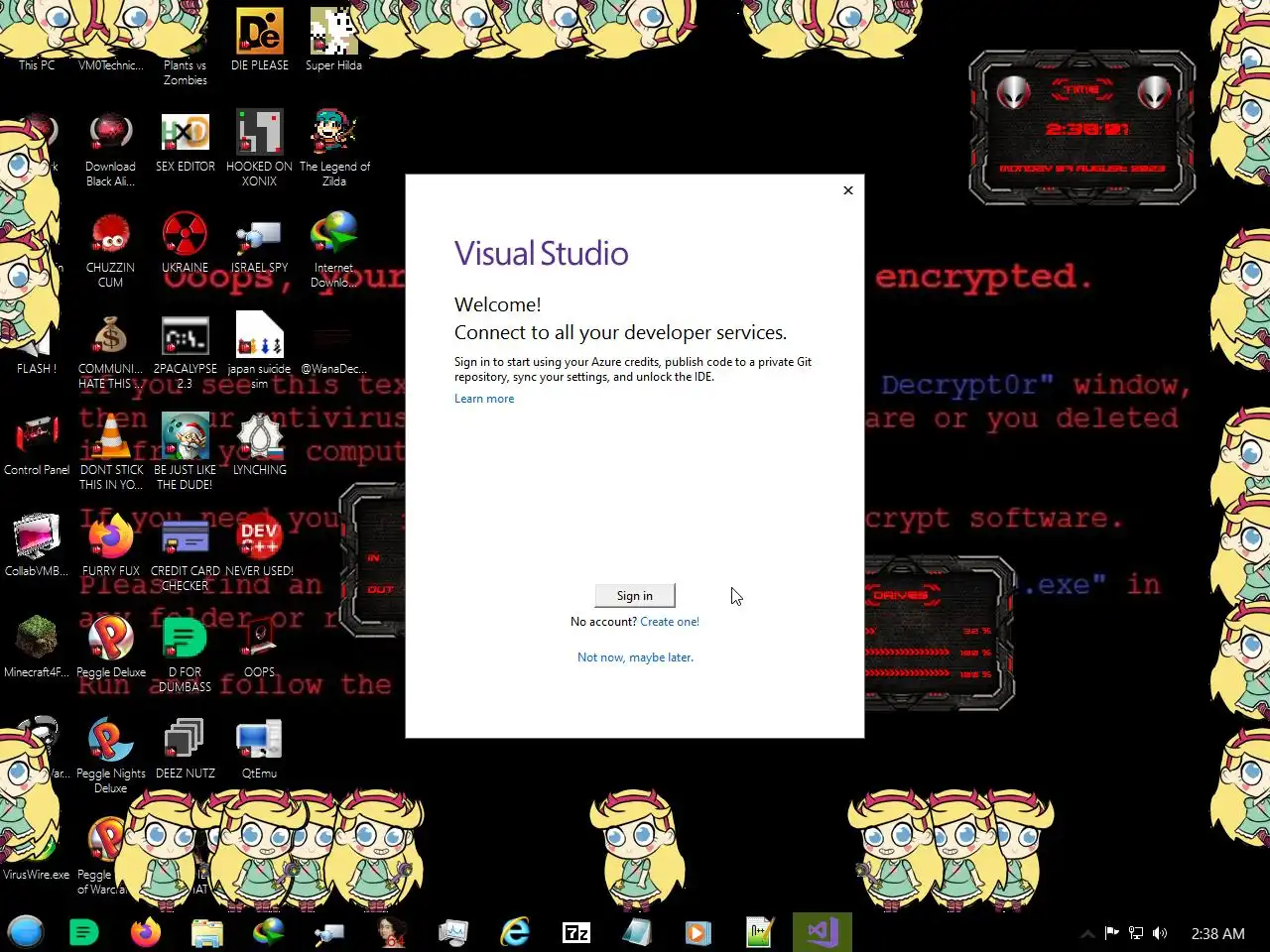Select the VM0Technic... desktop icon
The image size is (1270, 952).
(x=111, y=40)
